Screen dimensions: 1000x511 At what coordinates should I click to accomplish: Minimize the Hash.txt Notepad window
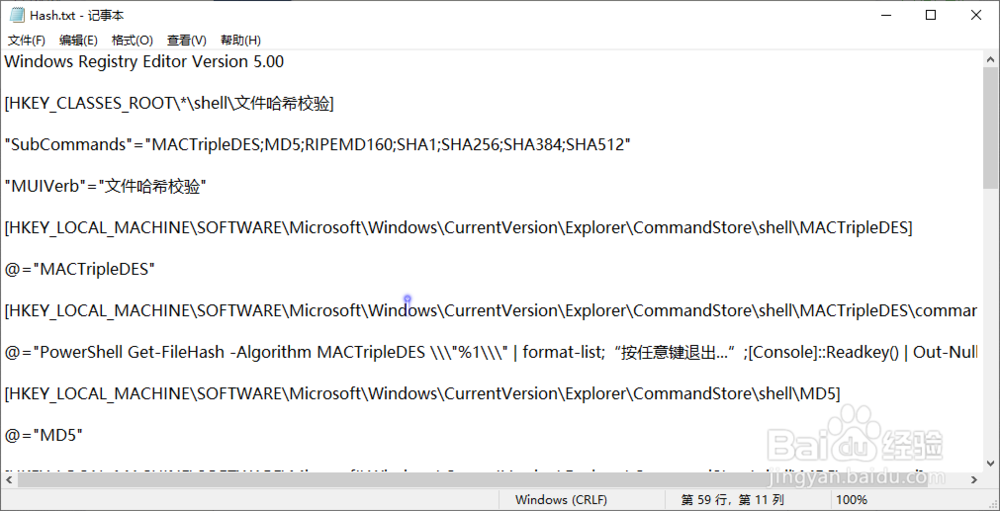(885, 15)
